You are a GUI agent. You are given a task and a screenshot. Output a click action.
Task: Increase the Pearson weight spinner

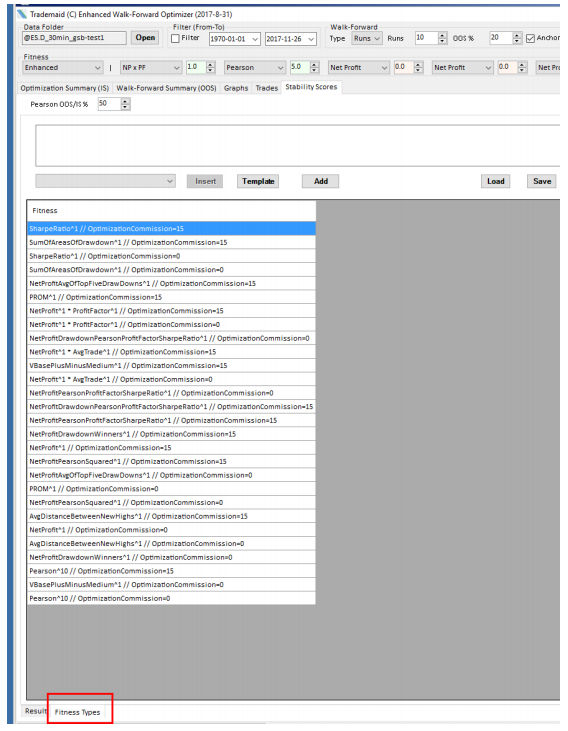click(x=315, y=65)
